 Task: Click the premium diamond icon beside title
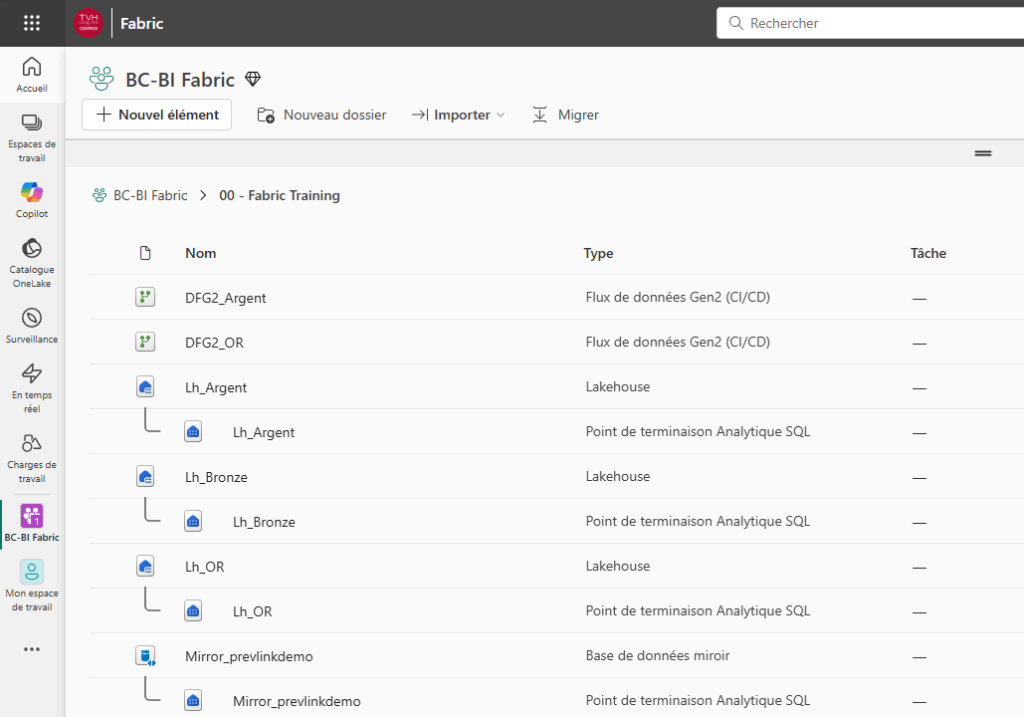(x=253, y=79)
